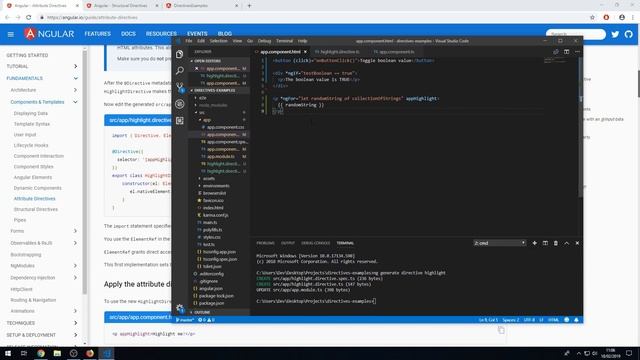This screenshot has height=360, width=640.
Task: Open the Windows Start menu
Action: (8, 353)
